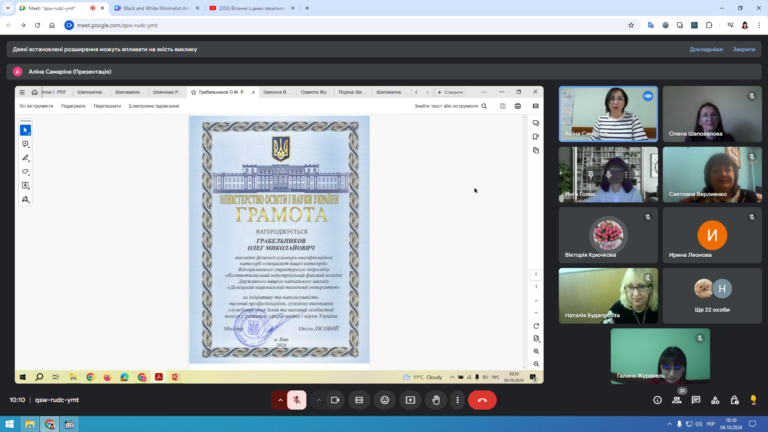Open the Chrome tab search dropdown
The height and width of the screenshot is (432, 768).
coord(8,8)
